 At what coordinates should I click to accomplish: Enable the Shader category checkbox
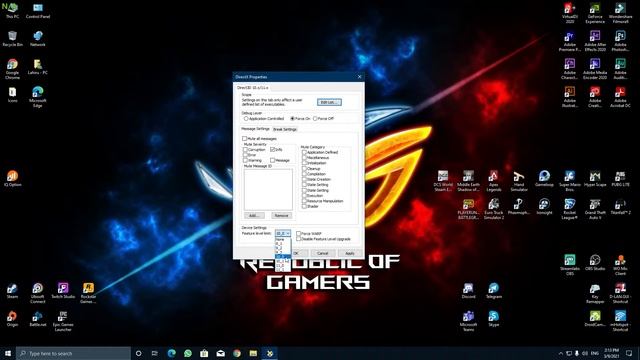click(x=304, y=206)
